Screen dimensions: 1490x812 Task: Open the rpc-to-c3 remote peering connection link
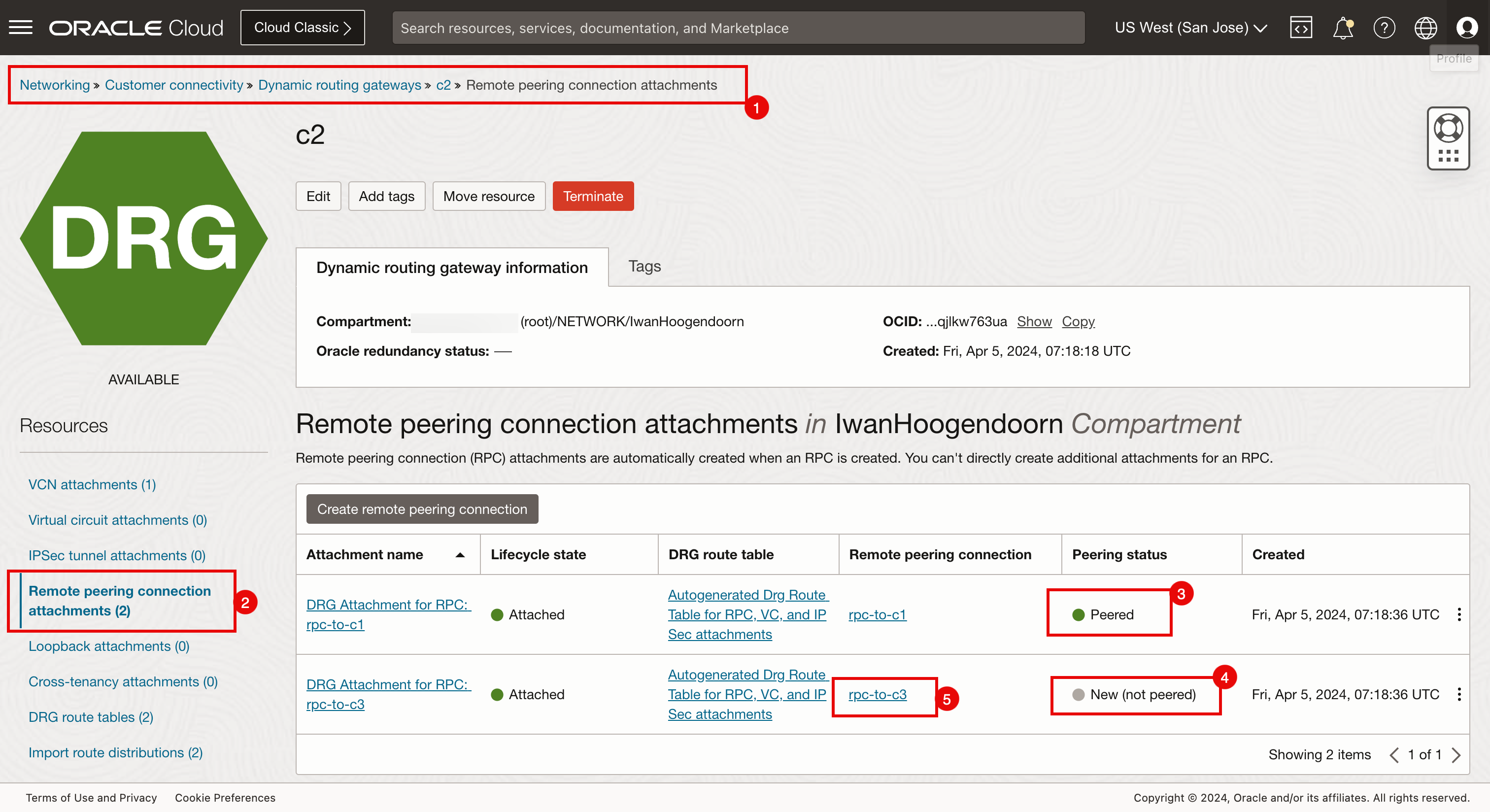[x=877, y=695]
